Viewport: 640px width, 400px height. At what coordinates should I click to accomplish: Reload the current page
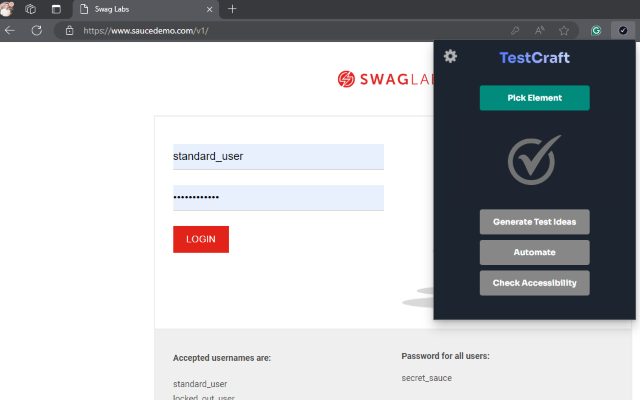coord(37,31)
